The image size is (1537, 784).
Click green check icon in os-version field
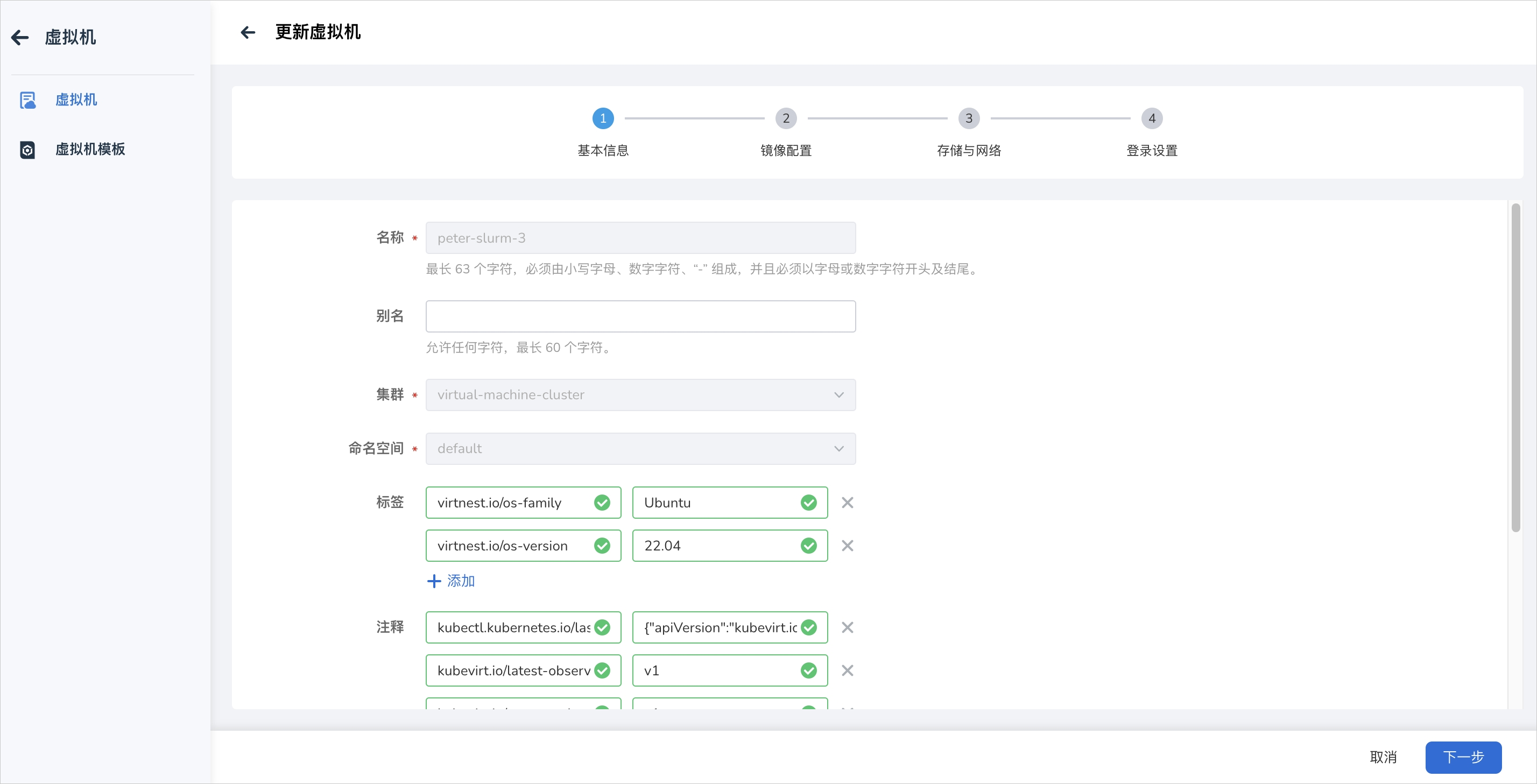click(602, 545)
